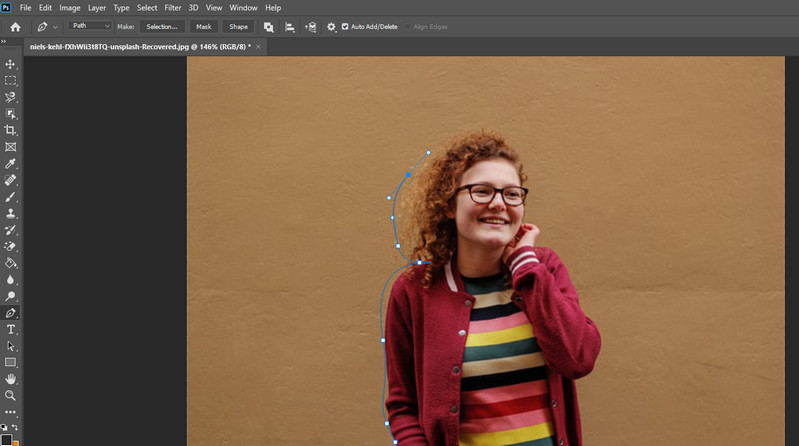This screenshot has height=446, width=799.
Task: Select the Move tool
Action: pyautogui.click(x=11, y=64)
